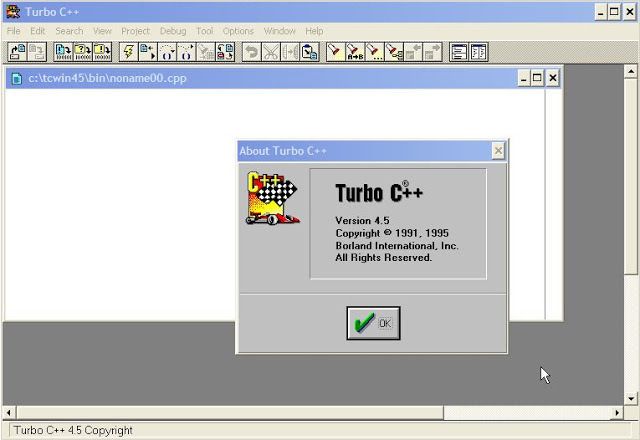Open the Search menu
This screenshot has width=640, height=440.
click(x=69, y=31)
